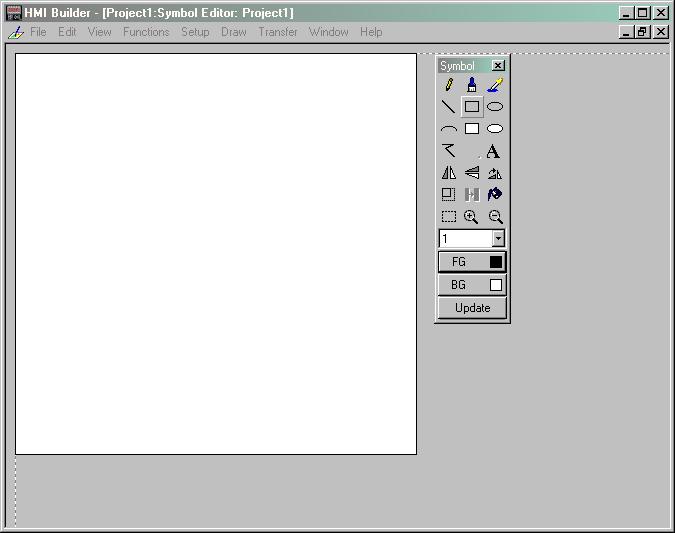Click the square with dashed offset icon

click(449, 195)
